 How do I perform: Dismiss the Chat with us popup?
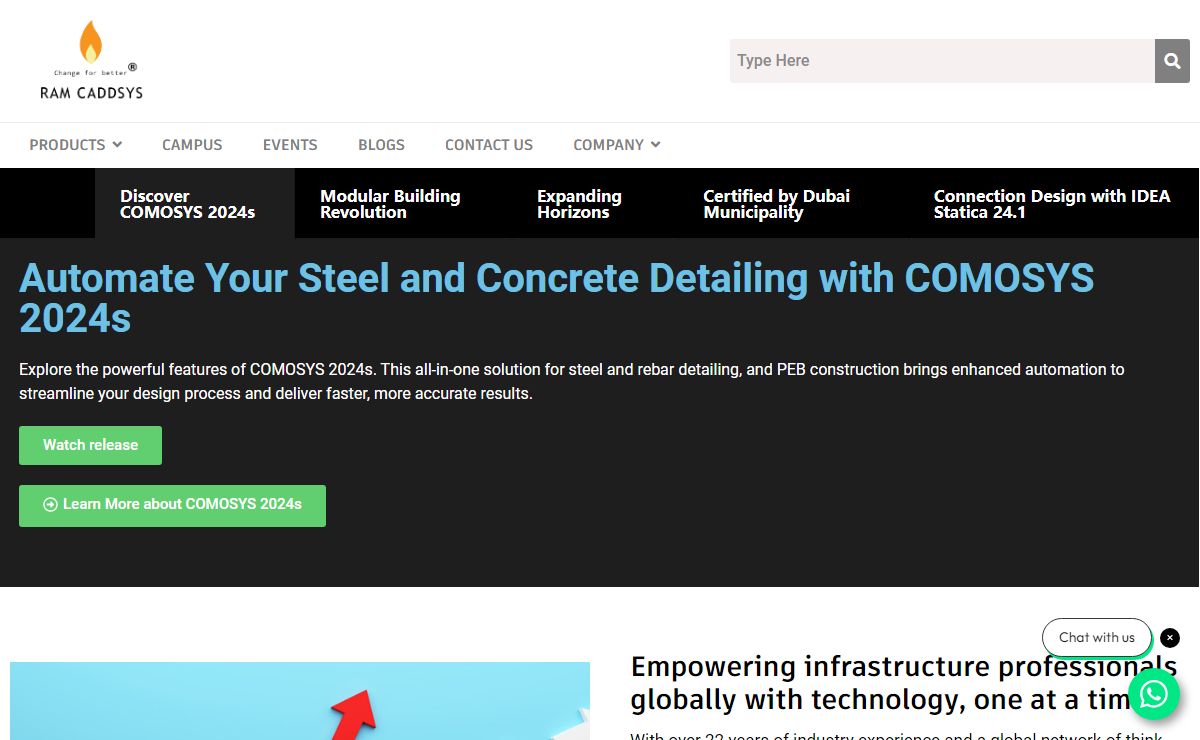pyautogui.click(x=1170, y=638)
